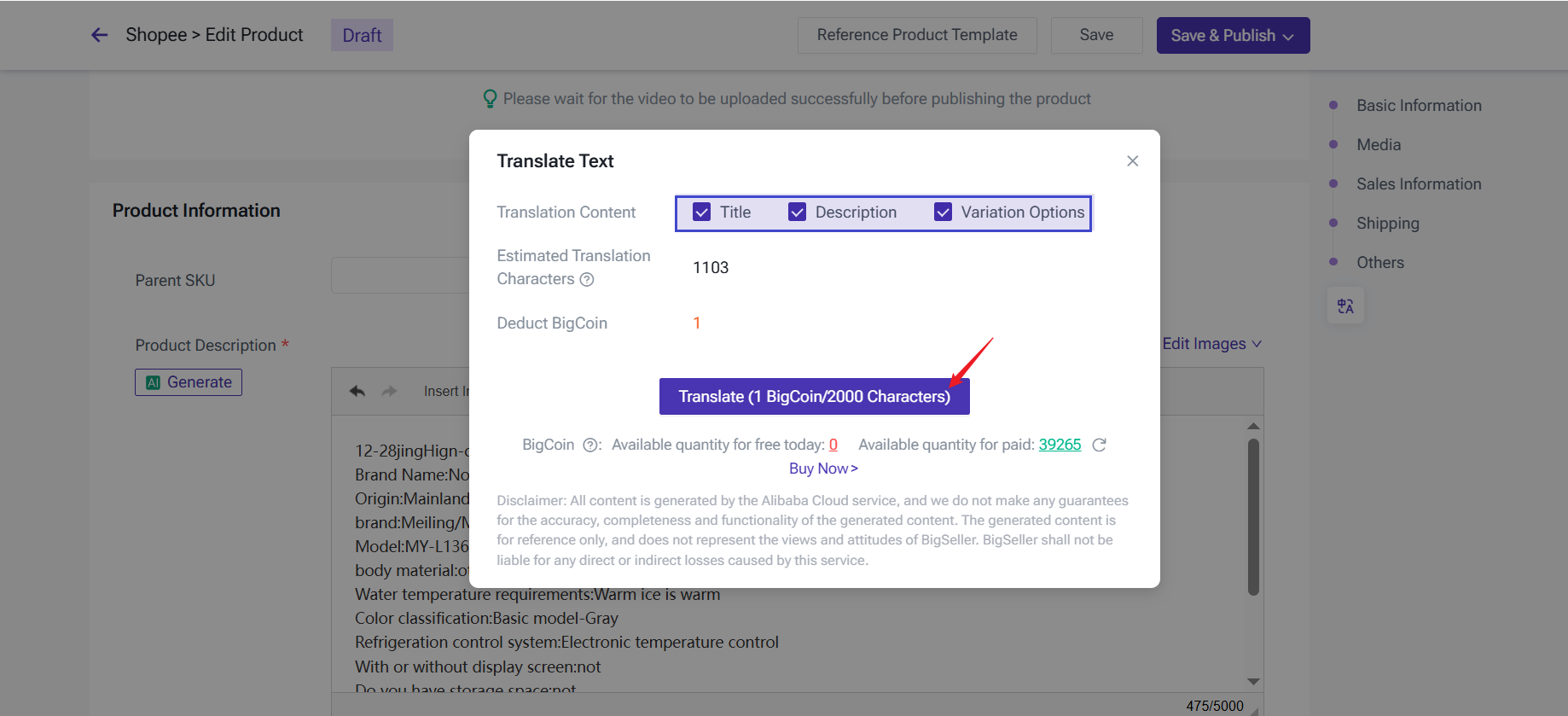Image resolution: width=1568 pixels, height=716 pixels.
Task: Click the Reference Product Template button
Action: click(x=917, y=36)
